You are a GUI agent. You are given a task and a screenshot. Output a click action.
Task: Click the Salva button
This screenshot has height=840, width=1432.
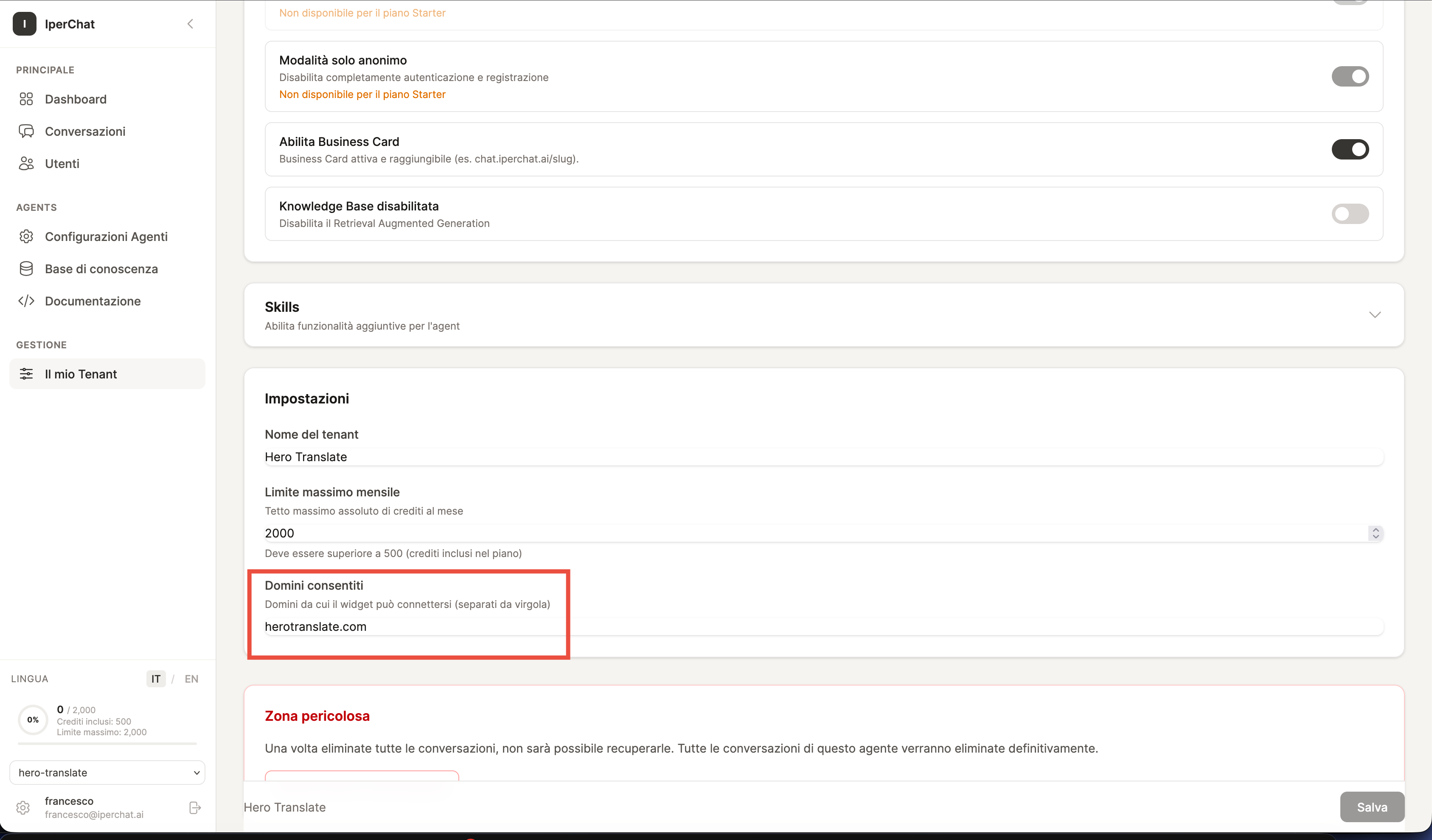[1371, 807]
